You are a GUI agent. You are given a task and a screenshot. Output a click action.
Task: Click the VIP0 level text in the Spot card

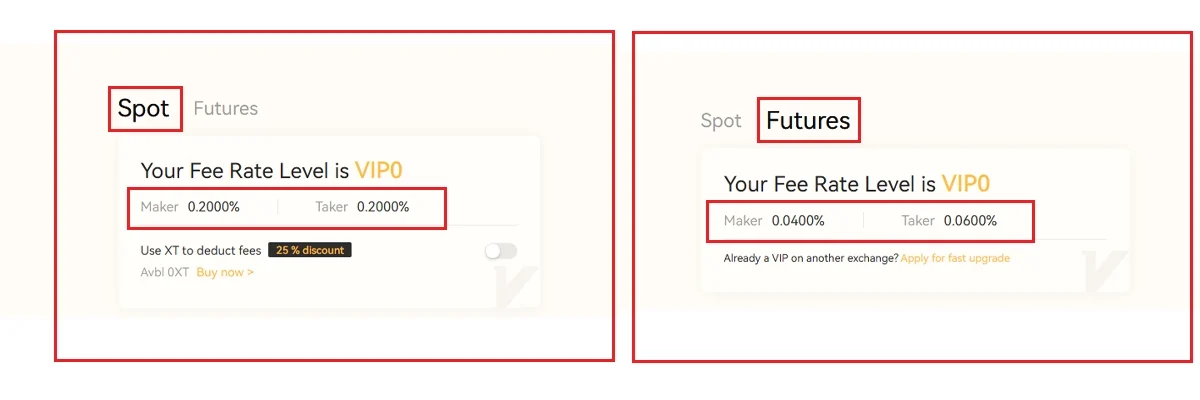(379, 171)
